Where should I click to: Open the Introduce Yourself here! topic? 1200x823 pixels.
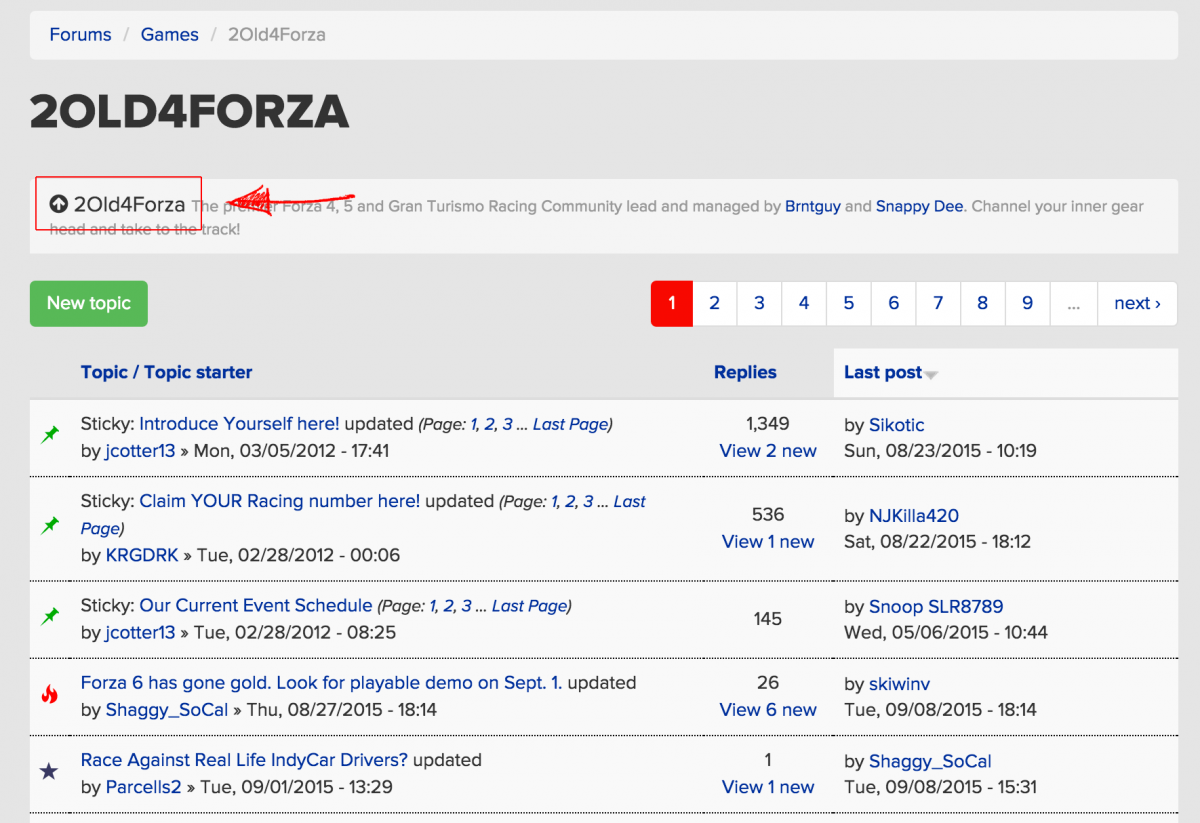click(x=239, y=424)
